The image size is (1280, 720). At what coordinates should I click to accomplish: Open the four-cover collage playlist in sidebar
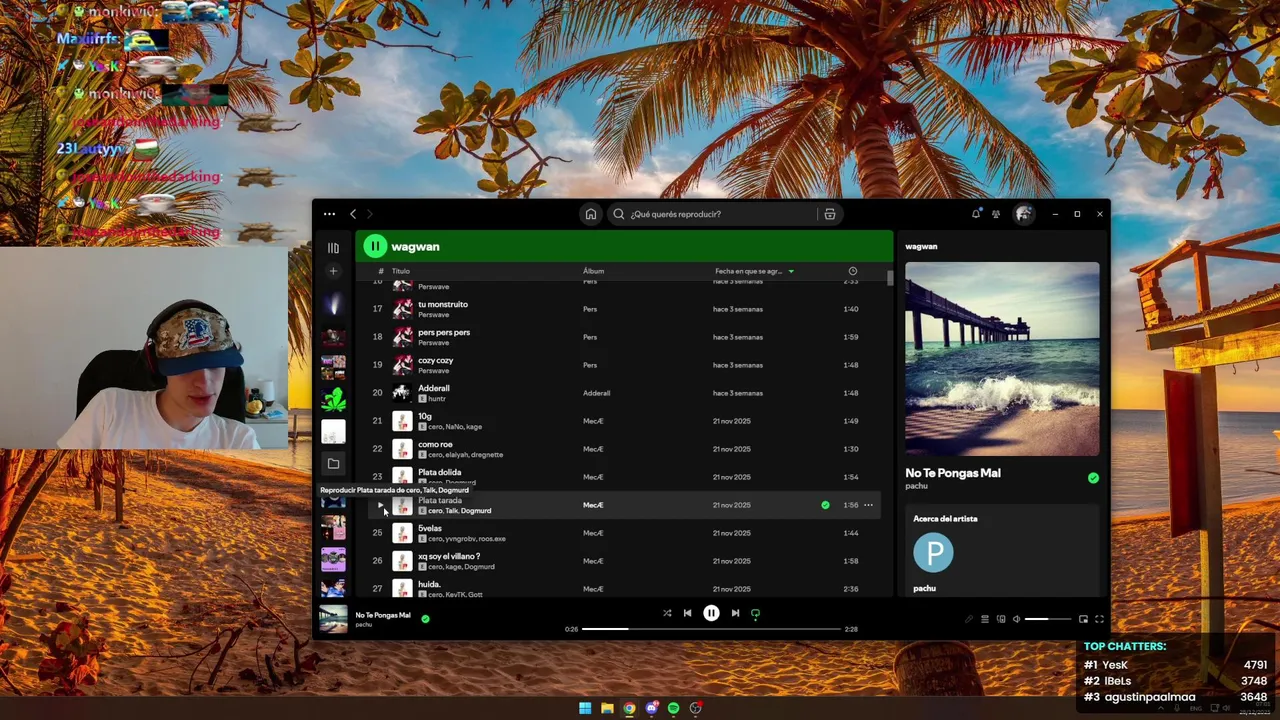click(x=333, y=367)
